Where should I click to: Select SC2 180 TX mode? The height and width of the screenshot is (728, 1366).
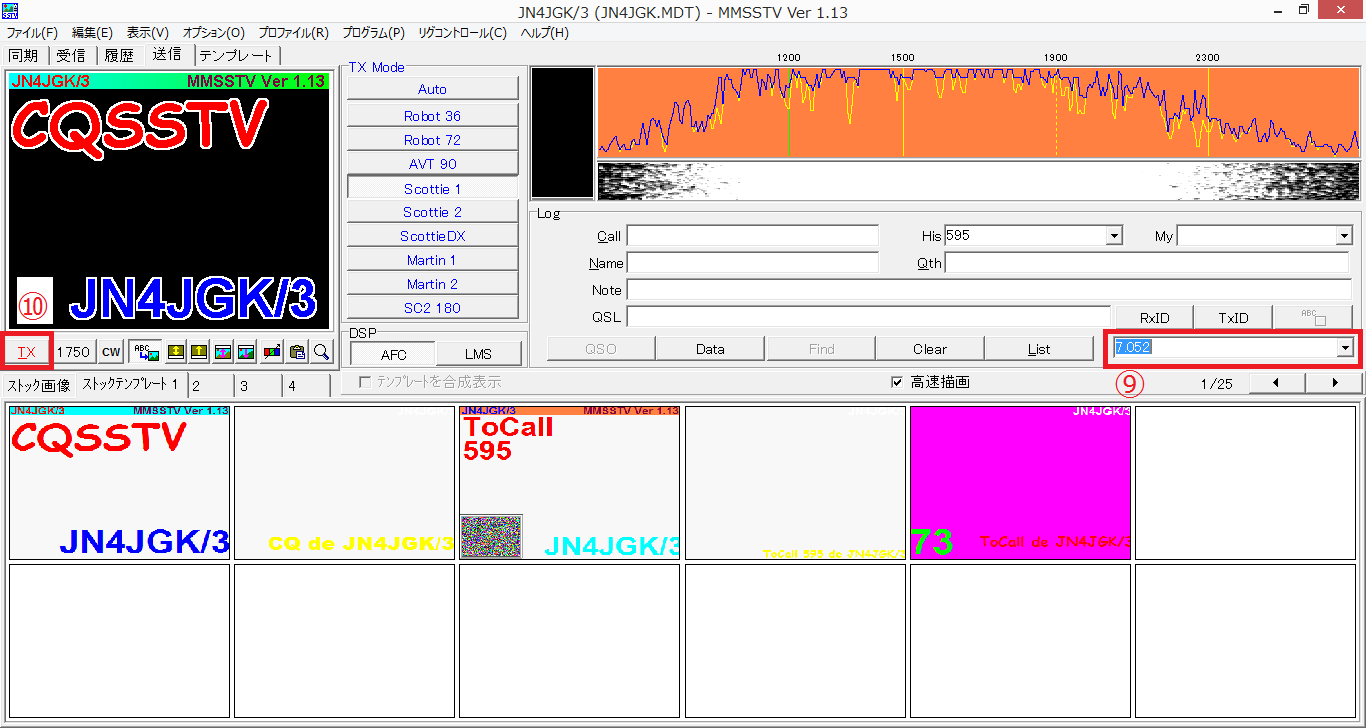click(433, 308)
